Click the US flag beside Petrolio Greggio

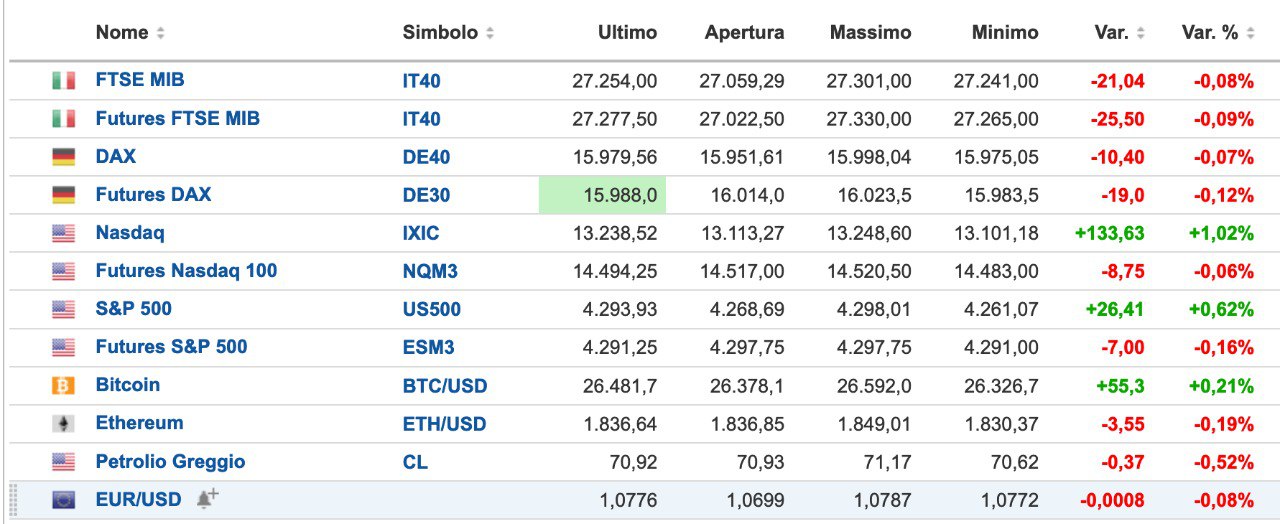(x=63, y=462)
